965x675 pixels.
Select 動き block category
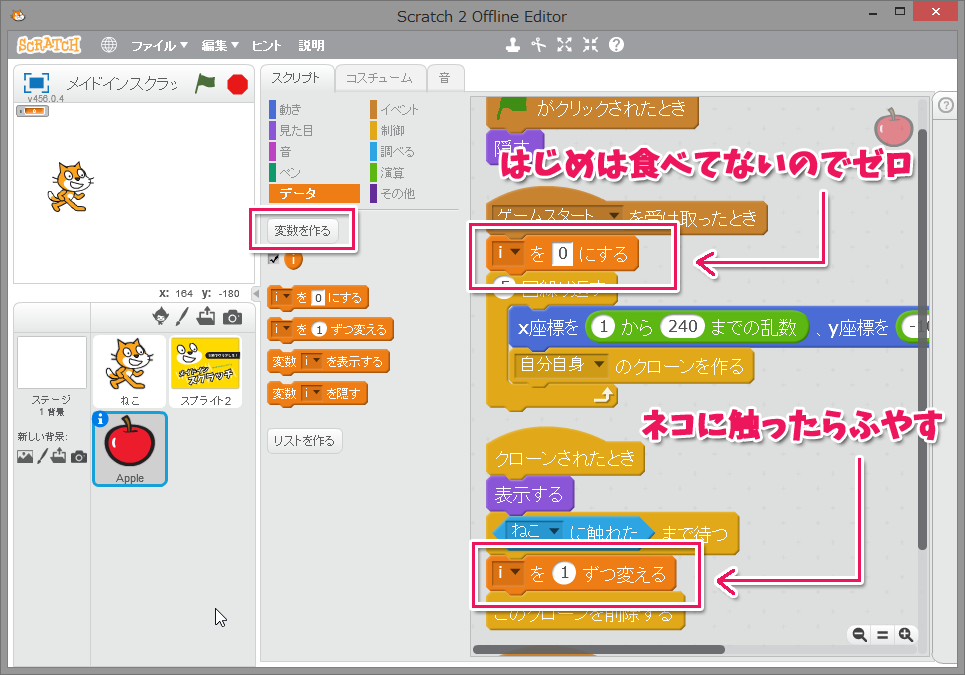[314, 110]
